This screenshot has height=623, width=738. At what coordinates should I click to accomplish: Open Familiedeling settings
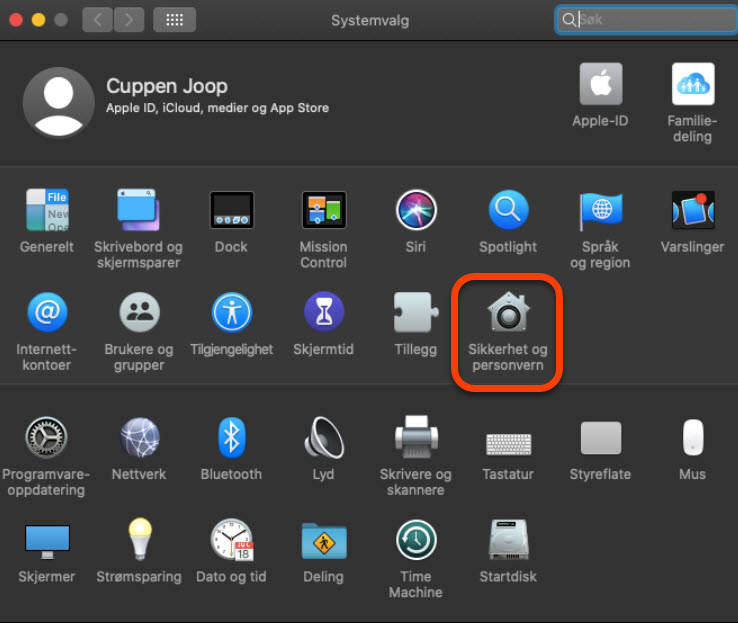[x=692, y=85]
